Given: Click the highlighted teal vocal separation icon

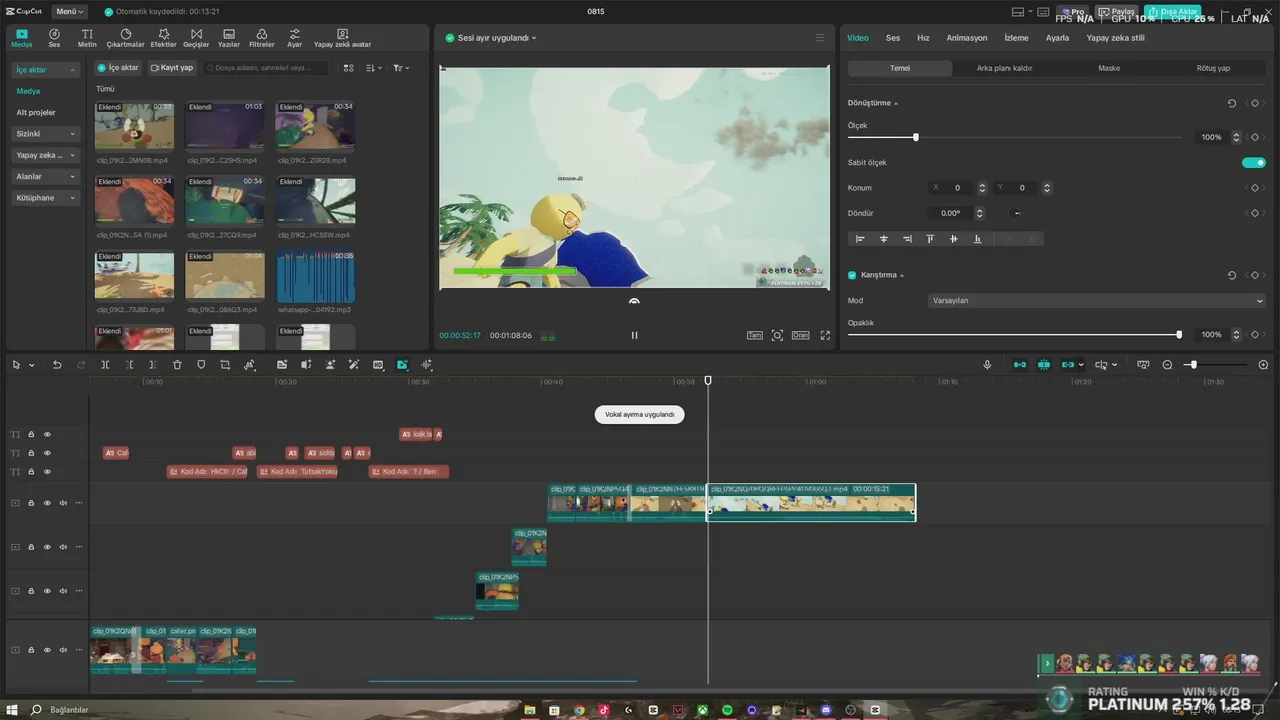Looking at the screenshot, I should (402, 365).
